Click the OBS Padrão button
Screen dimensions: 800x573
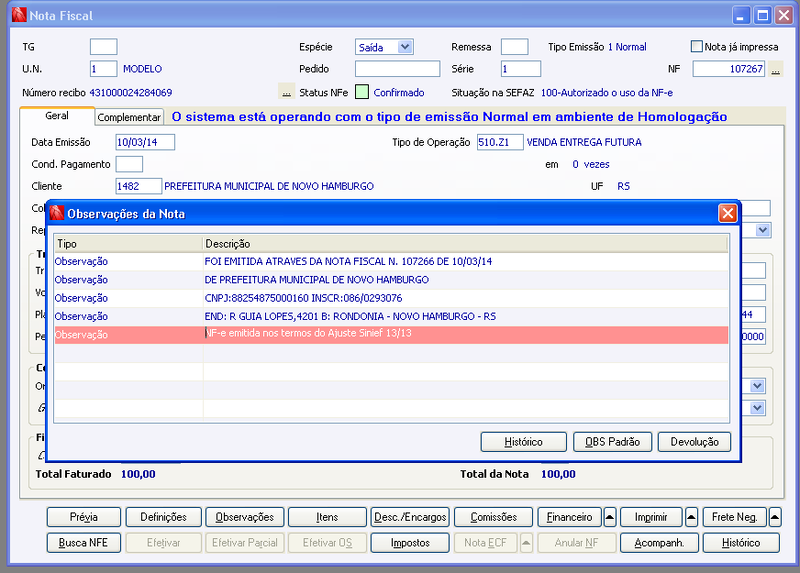click(x=612, y=442)
